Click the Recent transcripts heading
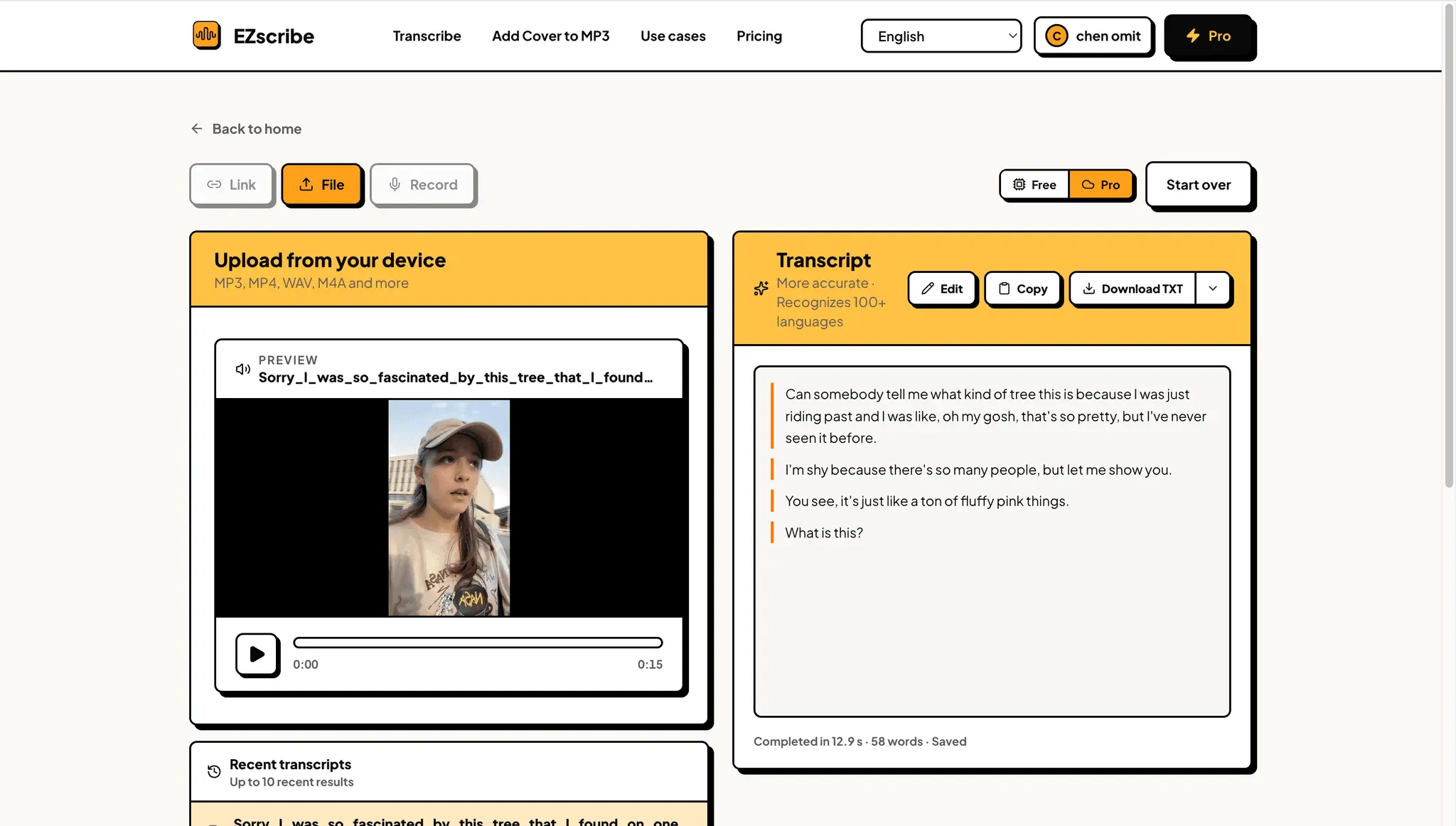Image resolution: width=1456 pixels, height=826 pixels. 290,765
